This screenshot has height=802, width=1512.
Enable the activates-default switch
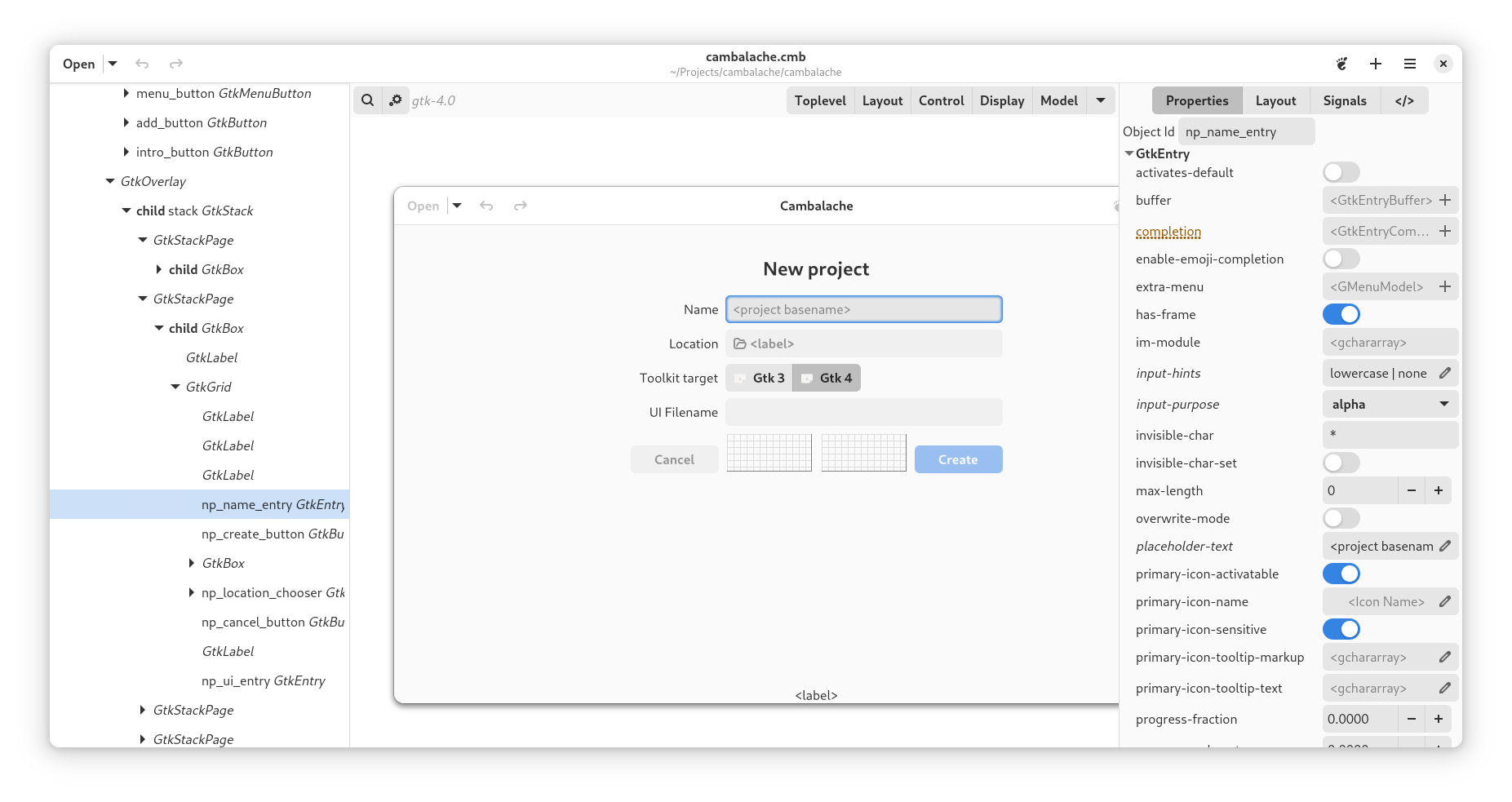[x=1341, y=172]
